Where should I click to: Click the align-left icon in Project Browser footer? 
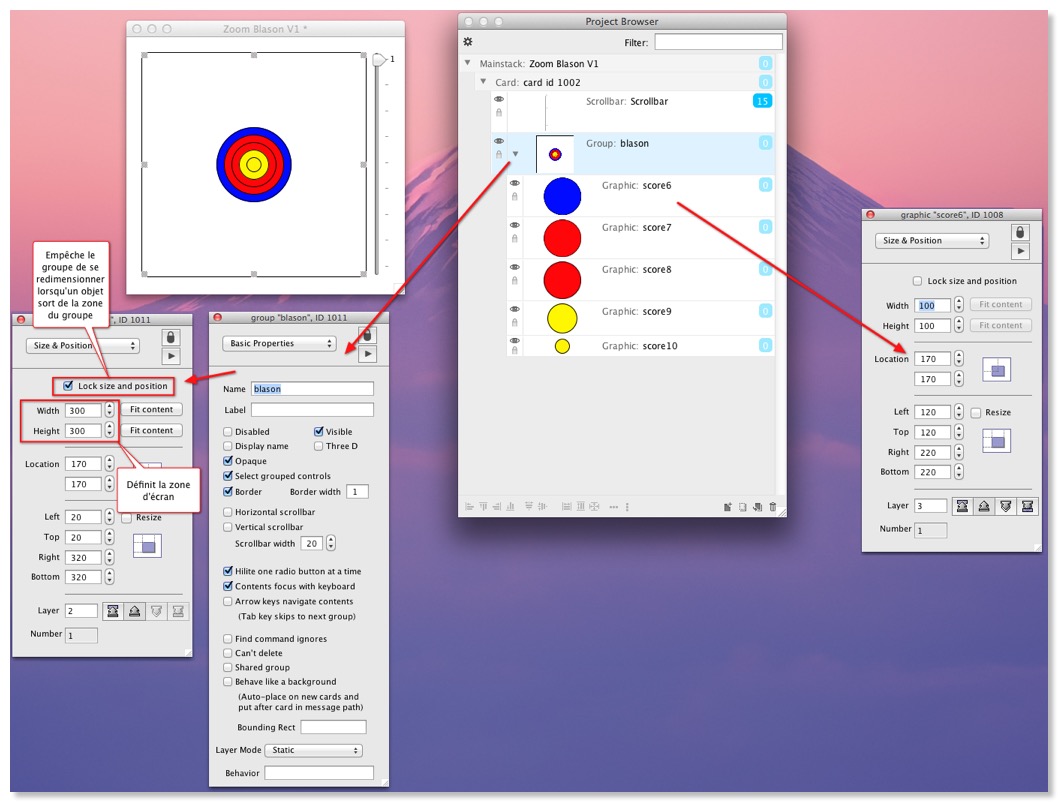(469, 507)
